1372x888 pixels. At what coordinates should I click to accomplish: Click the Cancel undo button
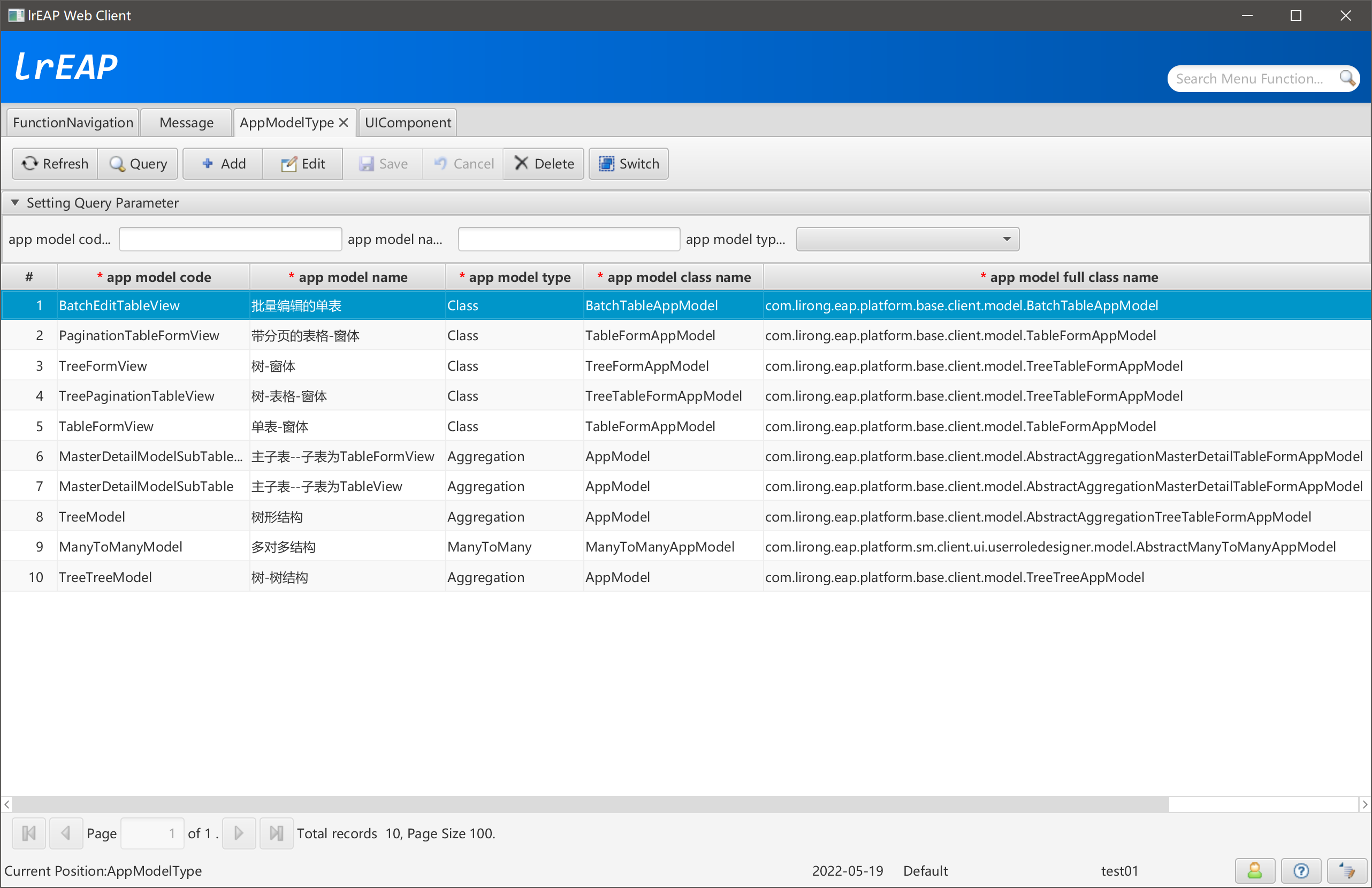point(463,164)
